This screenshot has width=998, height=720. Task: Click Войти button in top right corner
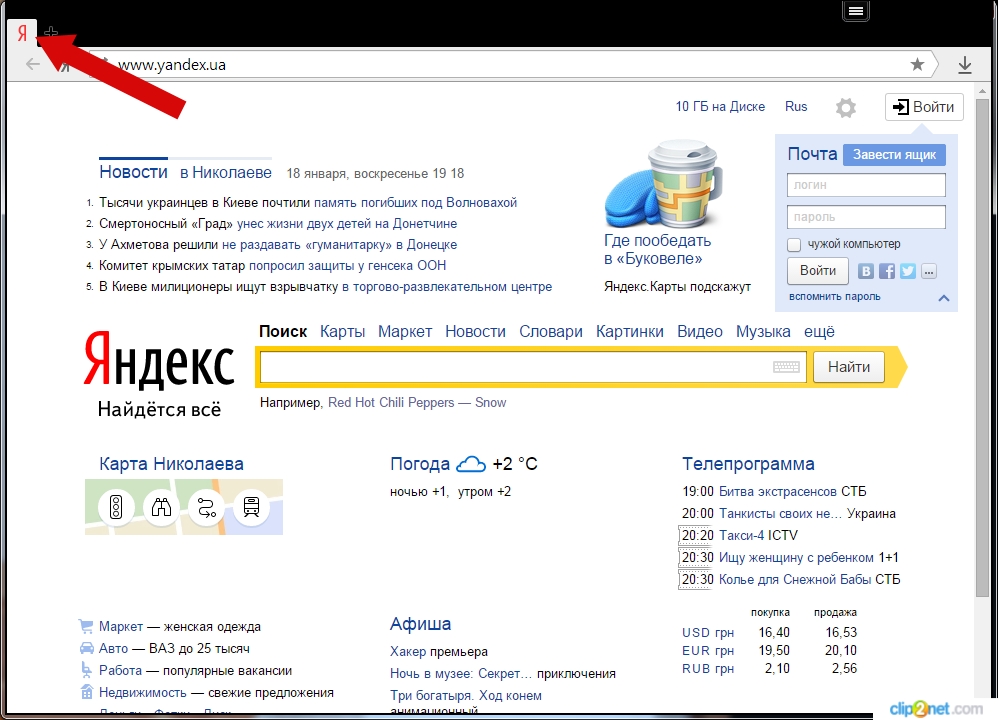[924, 107]
